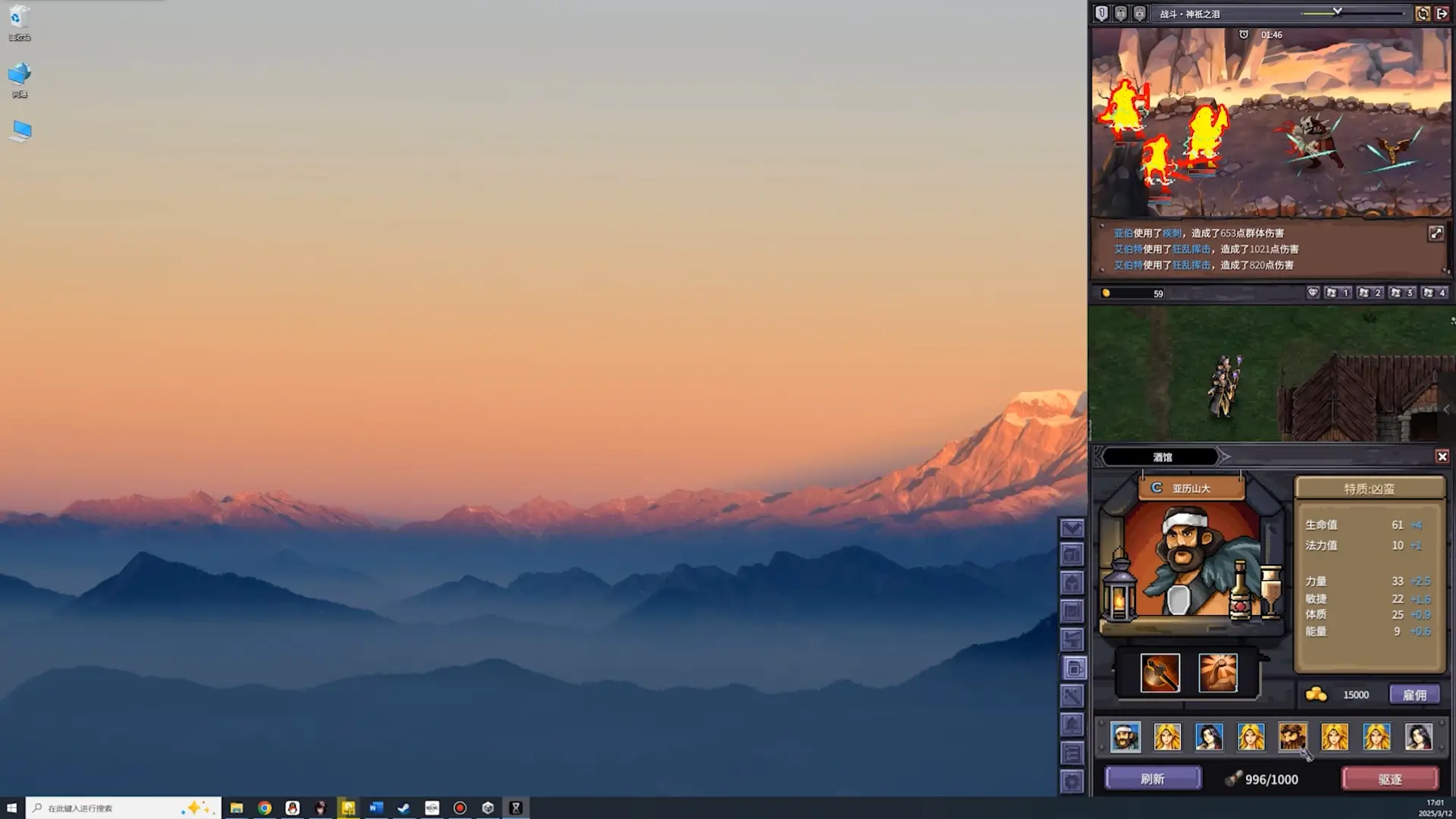The height and width of the screenshot is (819, 1456).
Task: Click the 刷新 refresh button
Action: (1153, 779)
